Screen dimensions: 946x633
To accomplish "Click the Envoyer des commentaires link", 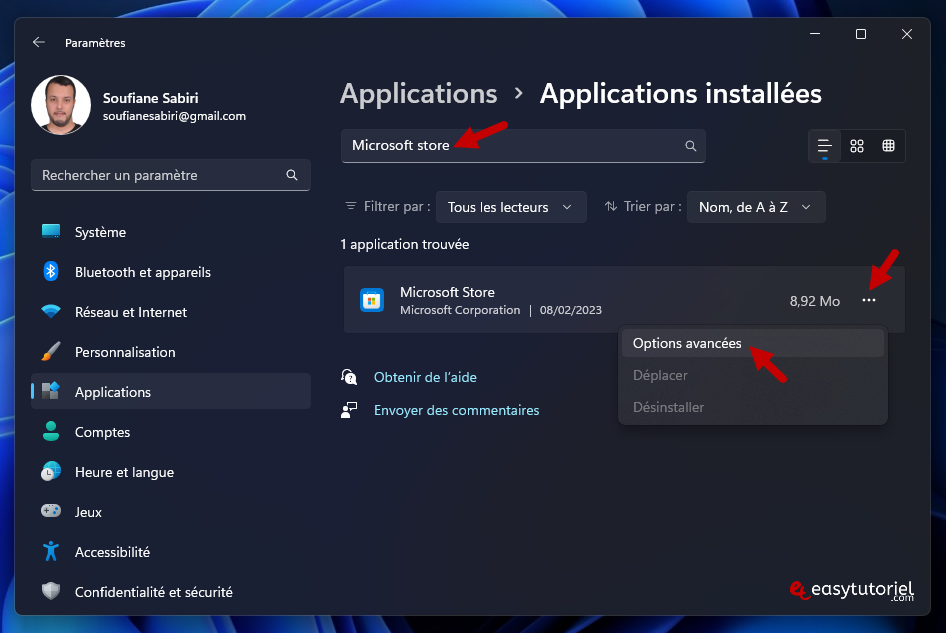I will tap(456, 410).
